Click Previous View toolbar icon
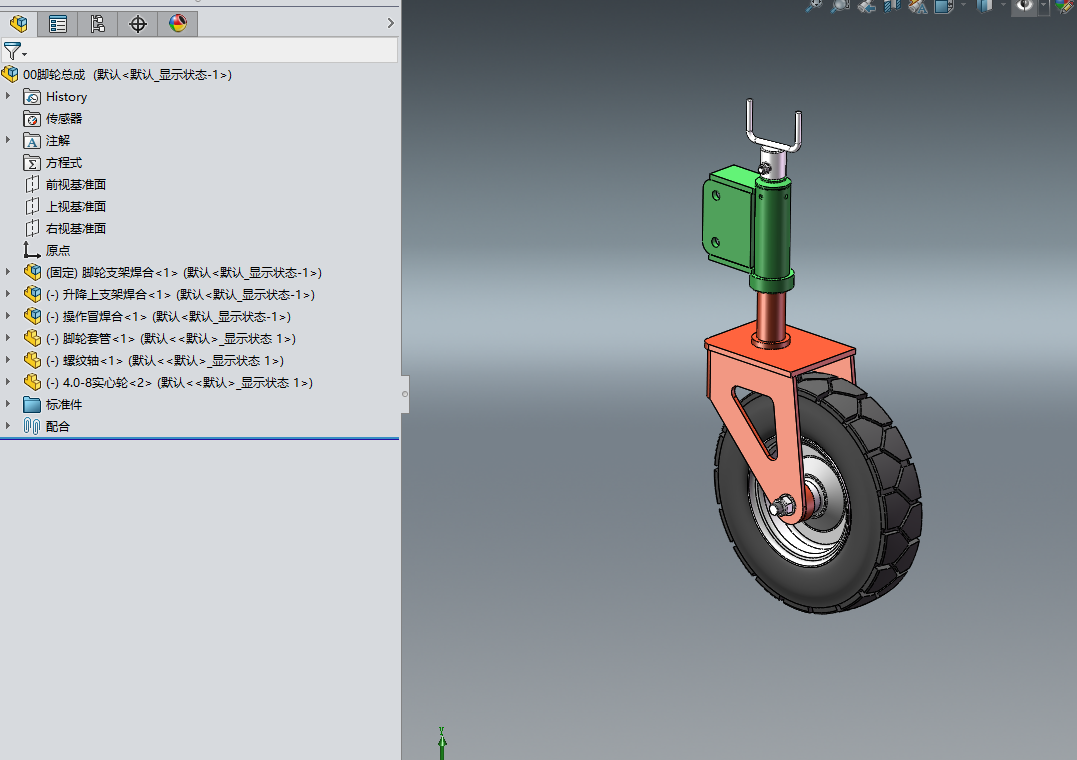 [867, 6]
